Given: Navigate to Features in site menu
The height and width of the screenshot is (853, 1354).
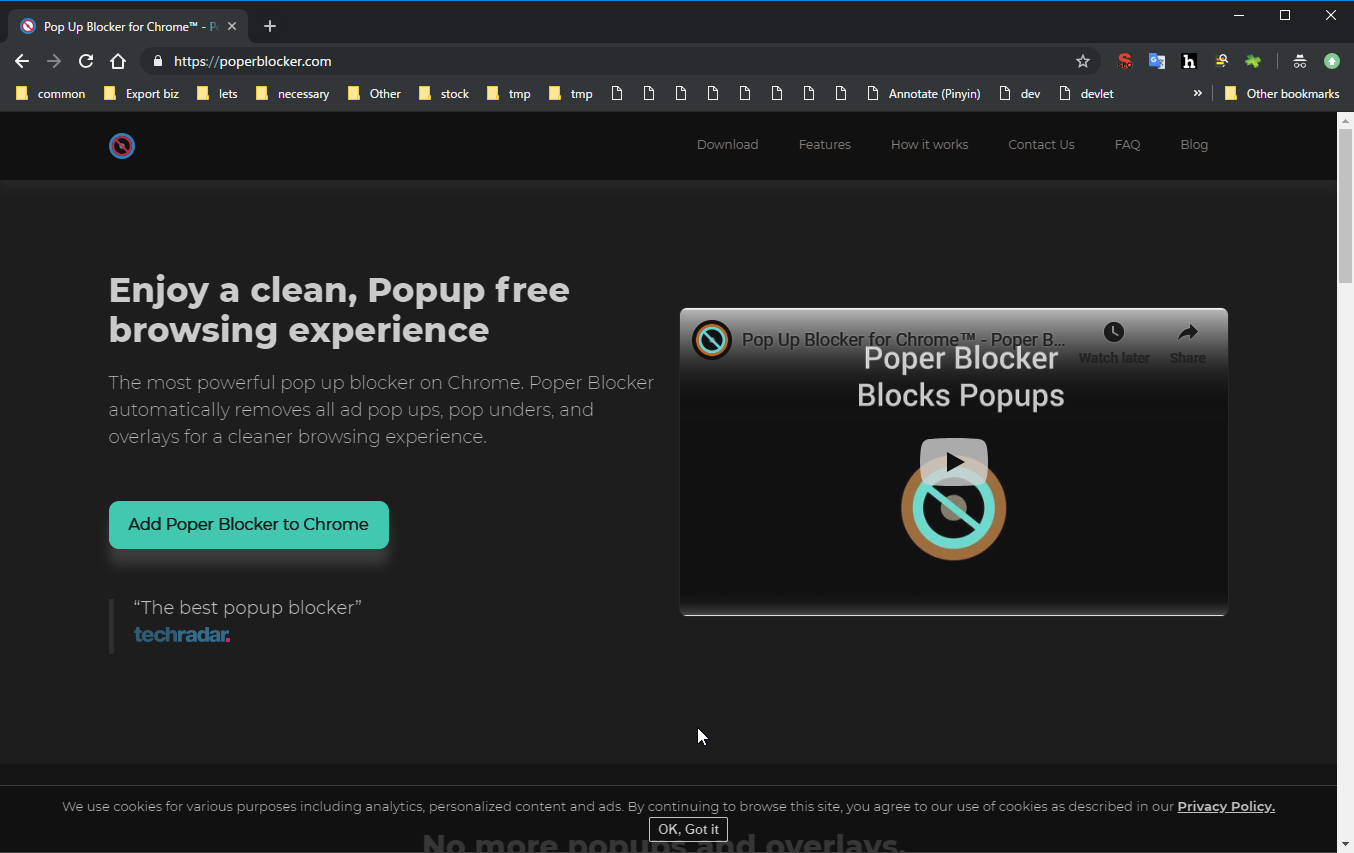Looking at the screenshot, I should pos(824,145).
